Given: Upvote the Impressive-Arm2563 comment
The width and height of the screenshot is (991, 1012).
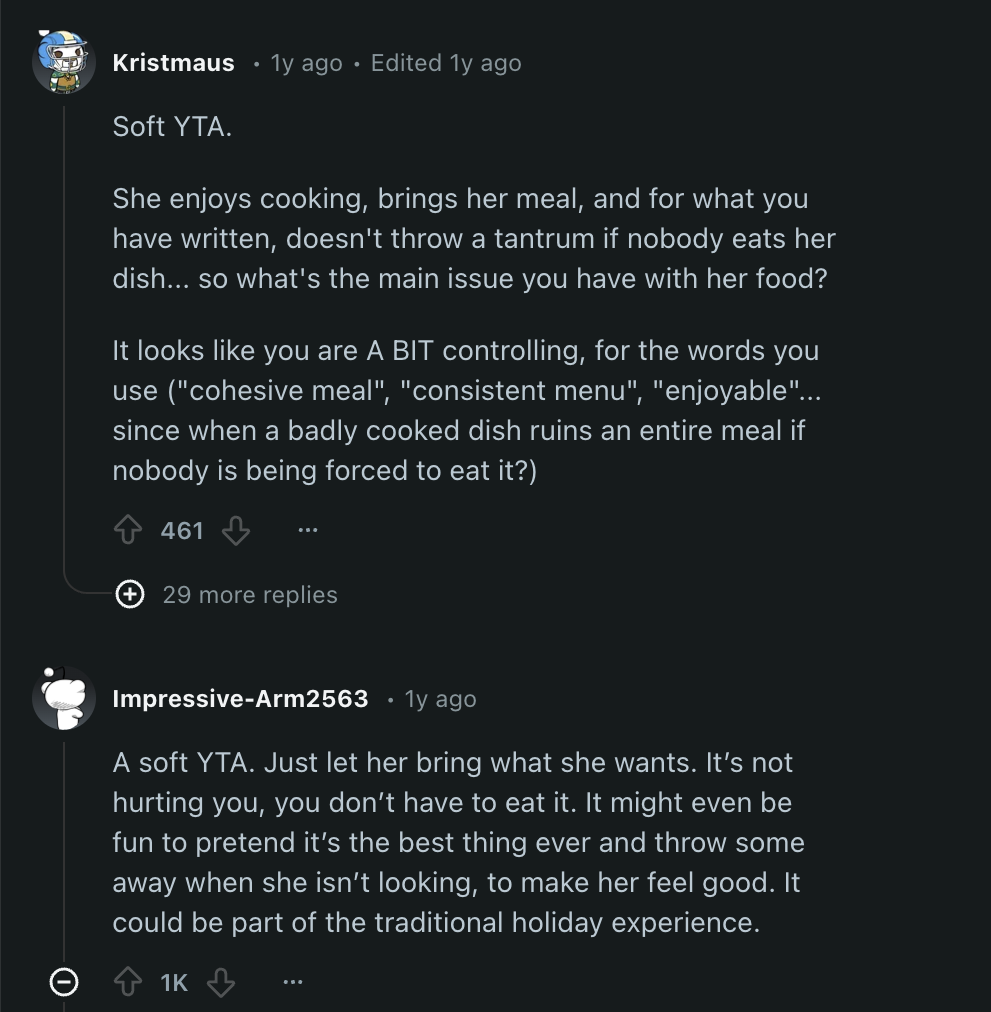Looking at the screenshot, I should click(x=128, y=983).
